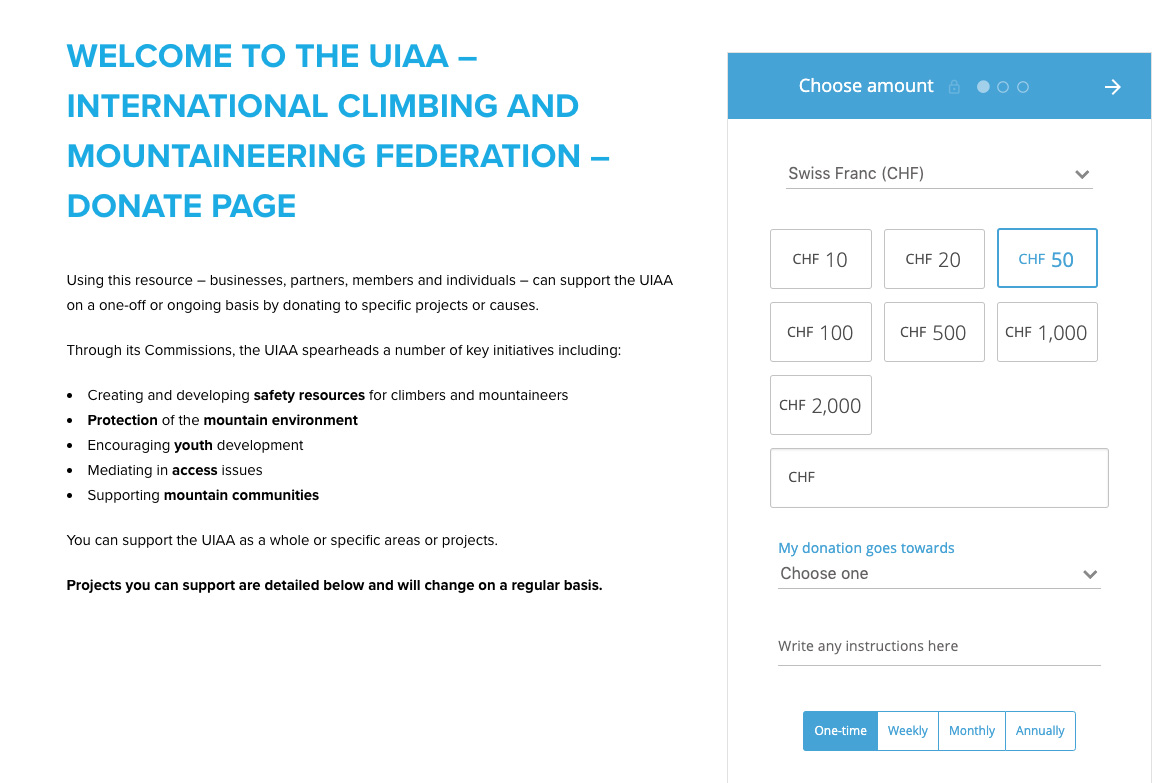
Task: Open the Swiss Franc currency dropdown
Action: [939, 174]
